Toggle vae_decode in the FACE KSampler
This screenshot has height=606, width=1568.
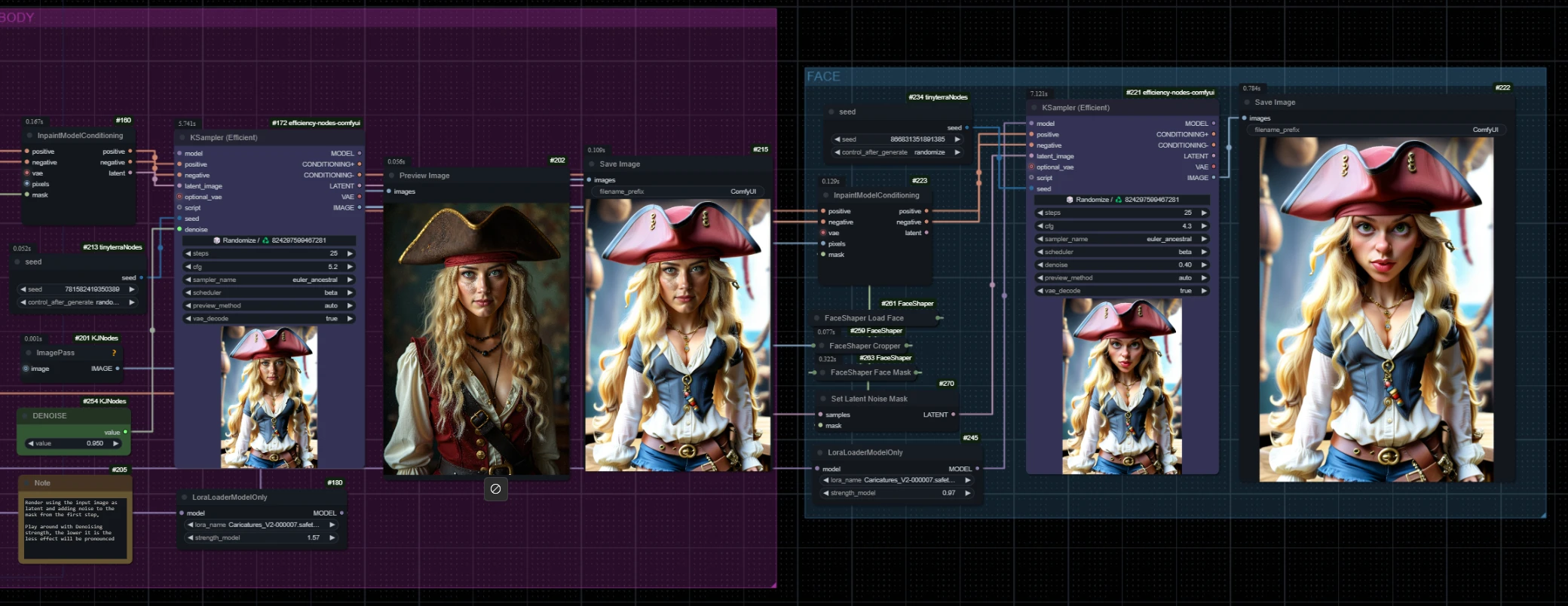[1122, 291]
